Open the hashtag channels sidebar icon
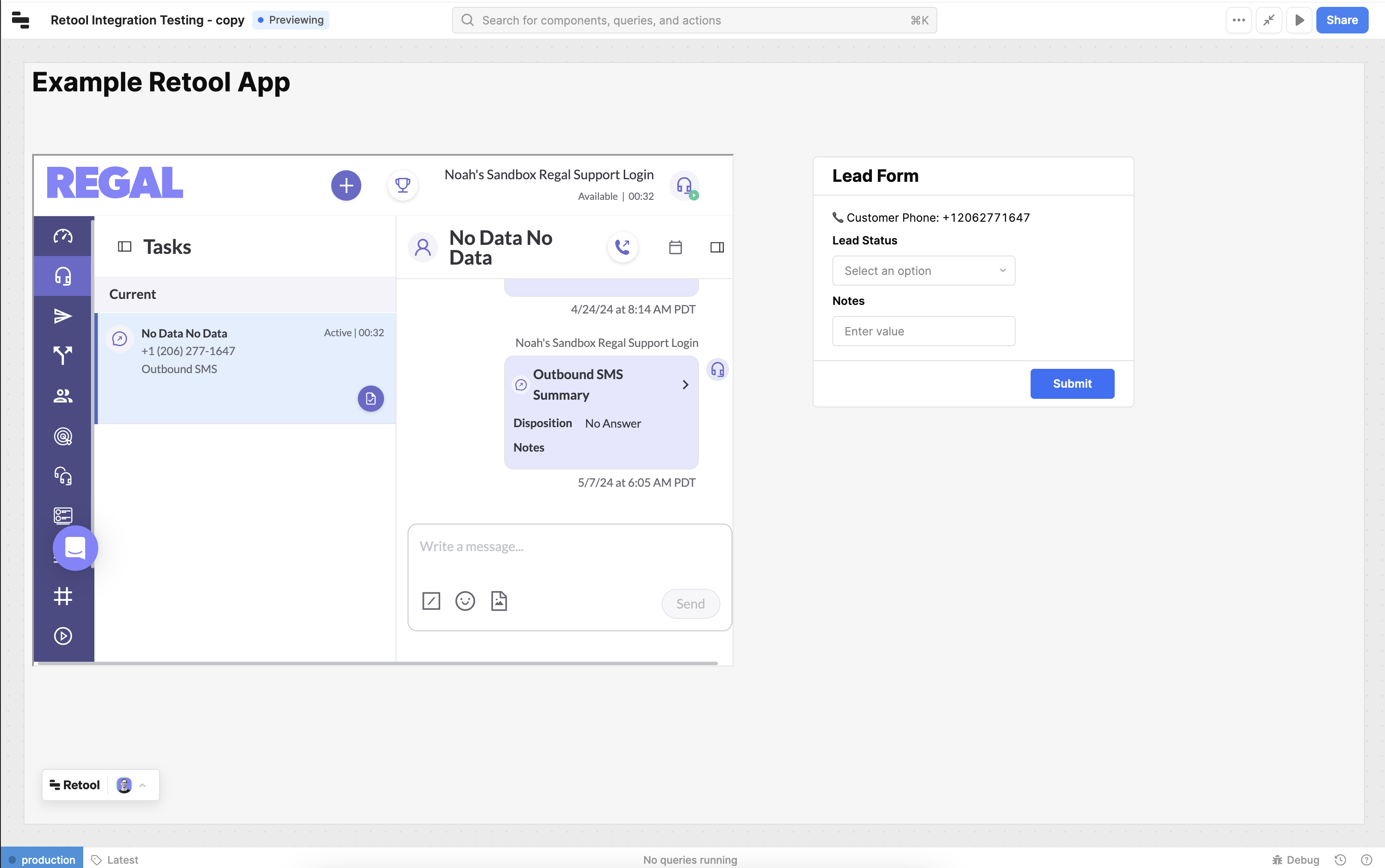 click(63, 597)
